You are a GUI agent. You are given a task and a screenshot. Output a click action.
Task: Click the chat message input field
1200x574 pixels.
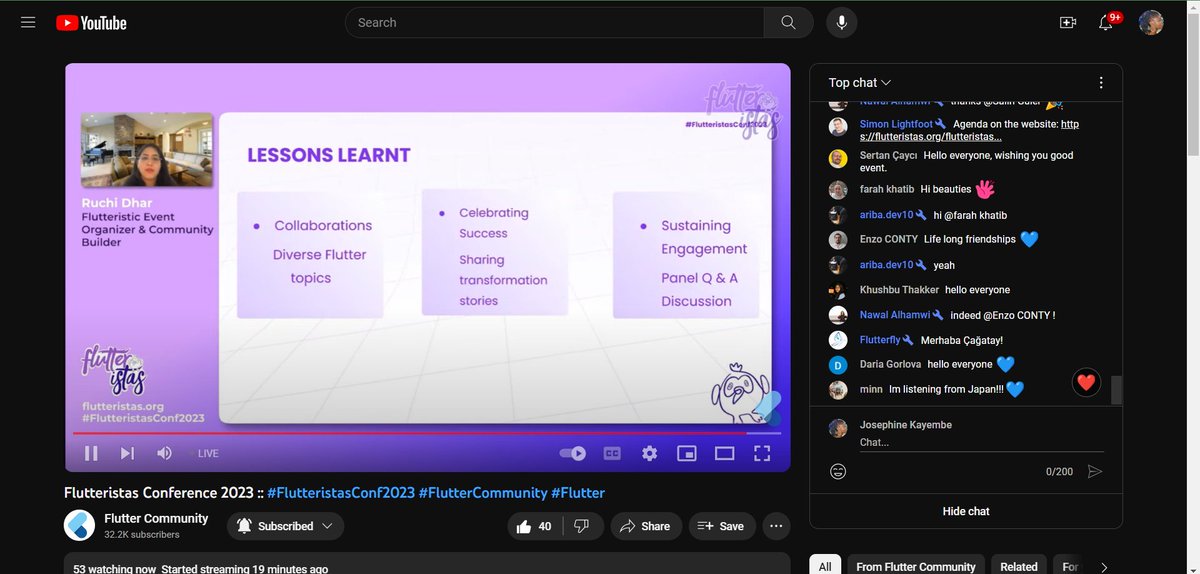(982, 442)
